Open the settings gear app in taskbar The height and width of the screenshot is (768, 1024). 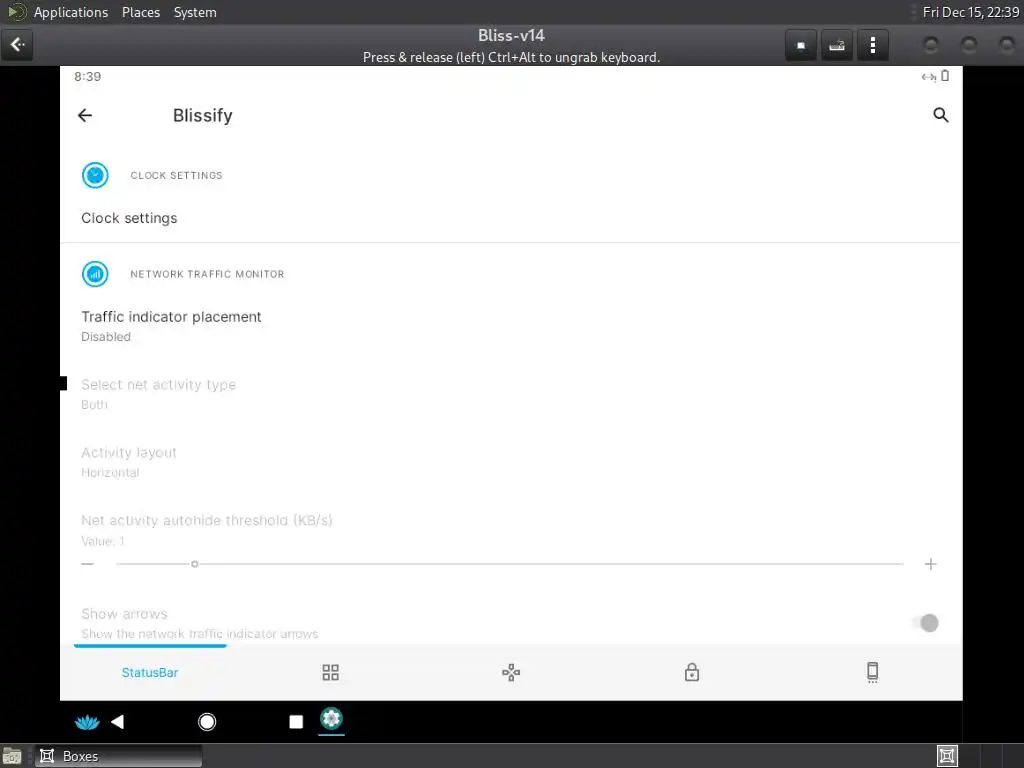(x=331, y=719)
